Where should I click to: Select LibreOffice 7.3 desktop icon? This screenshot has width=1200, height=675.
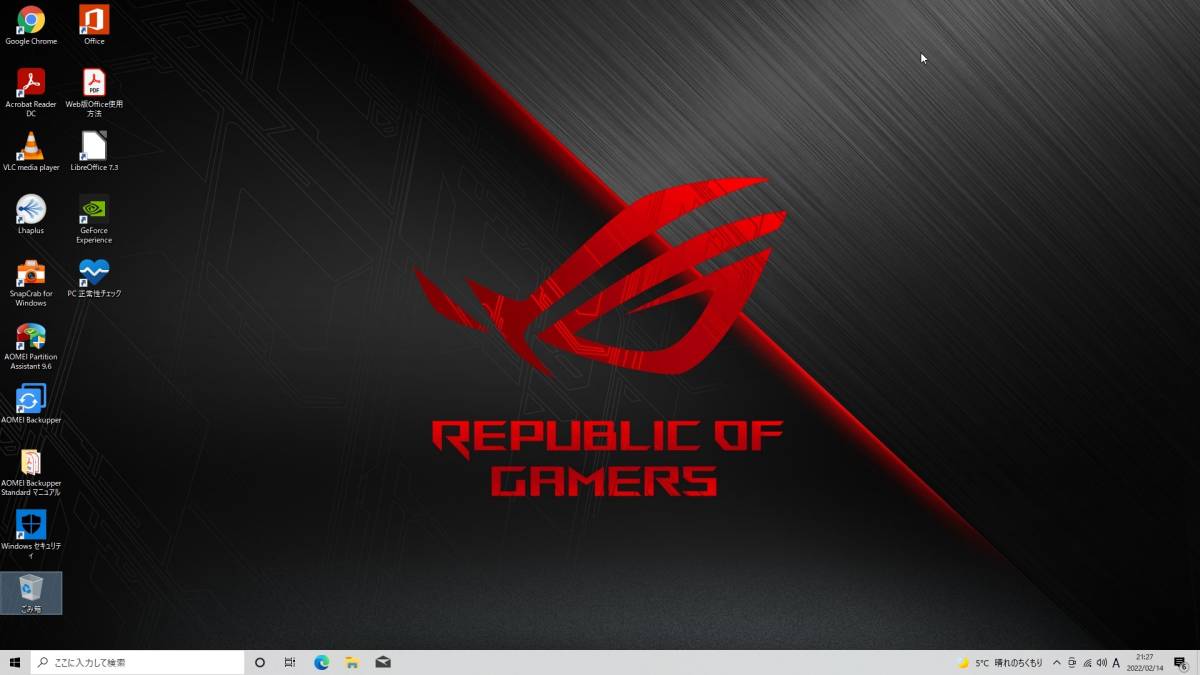[x=94, y=152]
